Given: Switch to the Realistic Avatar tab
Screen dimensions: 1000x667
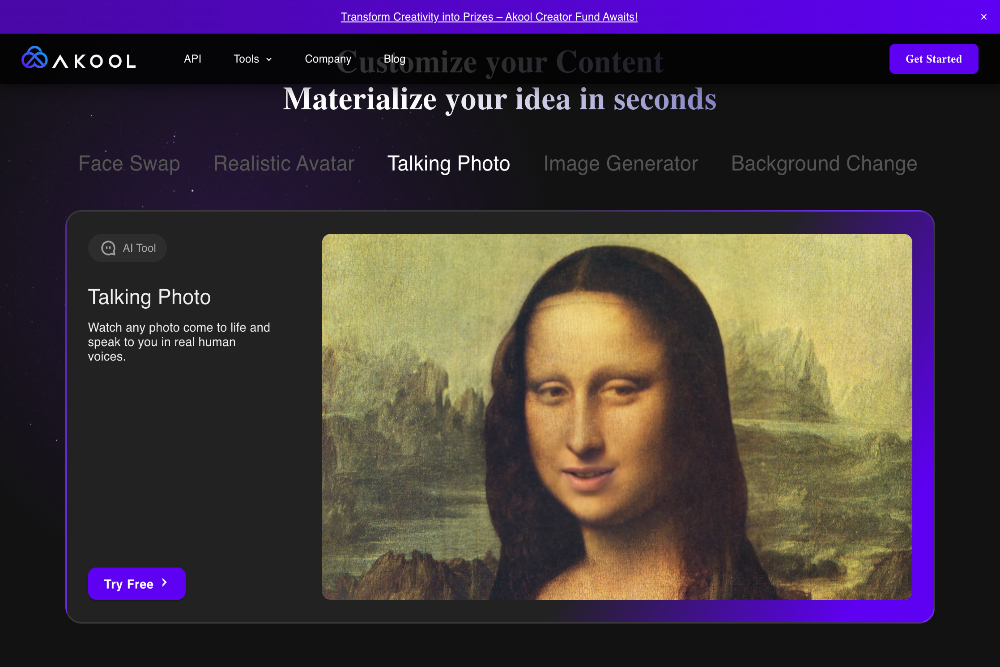Looking at the screenshot, I should point(284,163).
